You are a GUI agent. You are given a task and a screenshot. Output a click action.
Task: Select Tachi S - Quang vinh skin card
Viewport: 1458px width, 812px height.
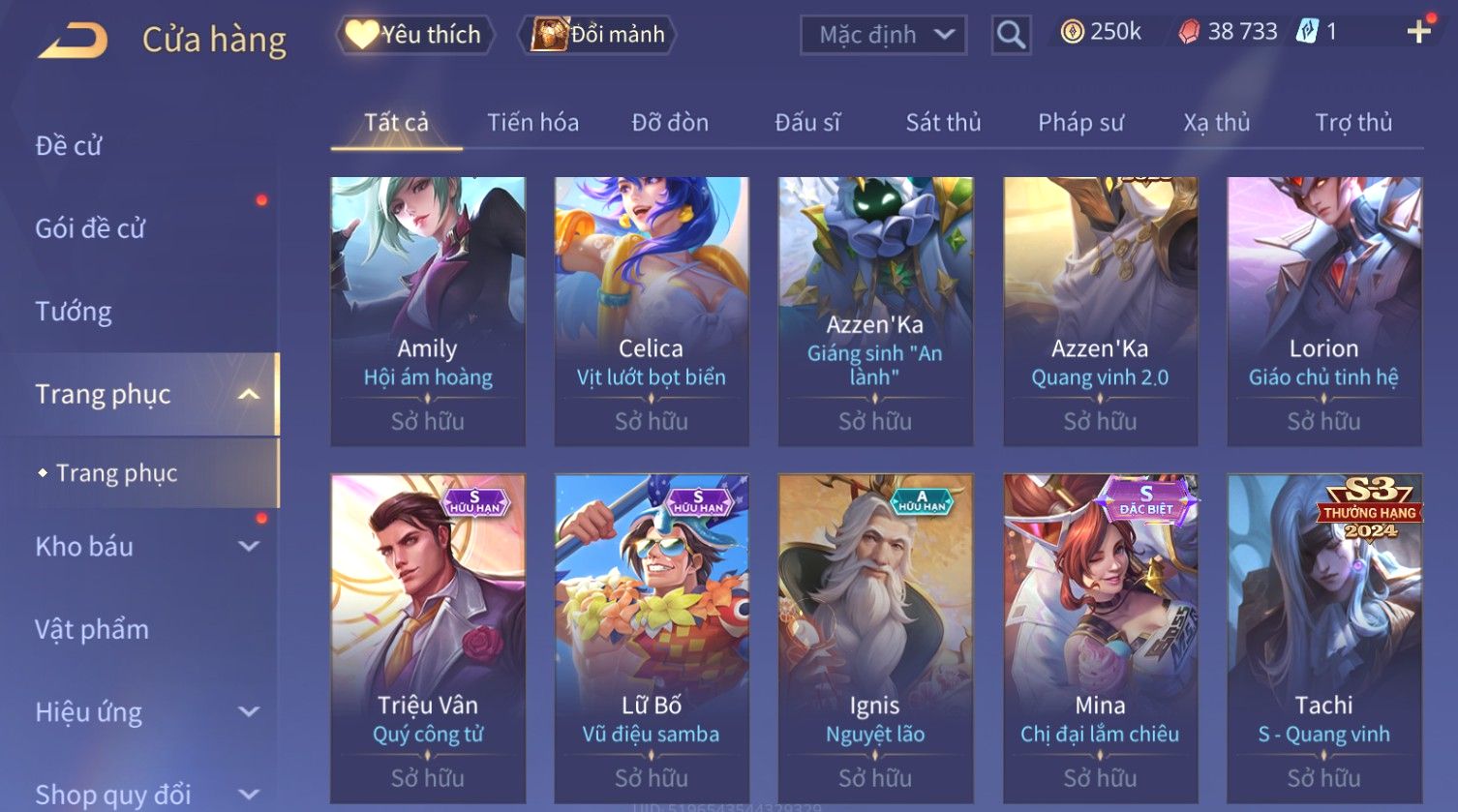click(1324, 638)
